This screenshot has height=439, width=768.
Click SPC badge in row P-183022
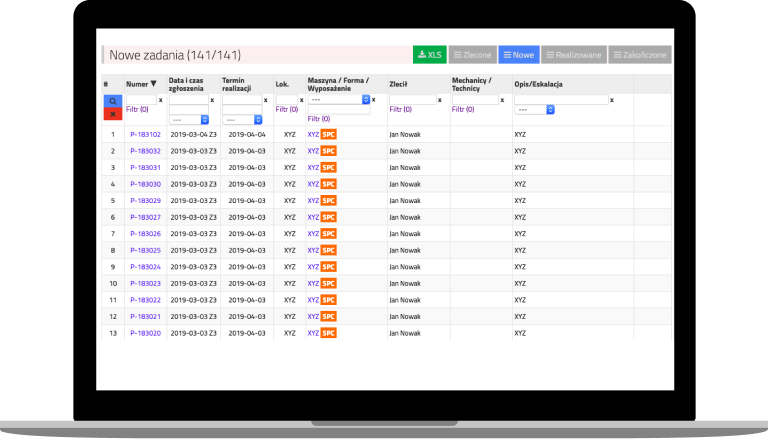pos(329,300)
